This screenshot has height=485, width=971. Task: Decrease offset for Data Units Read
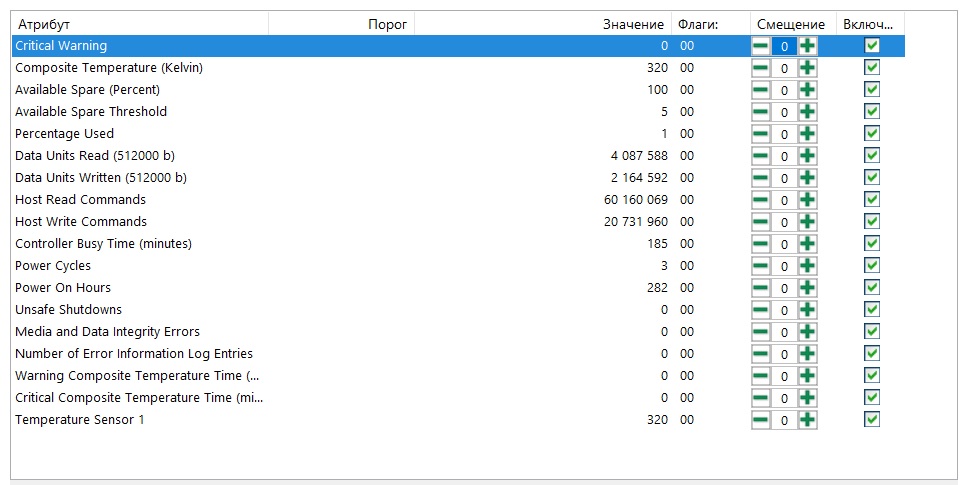point(761,156)
